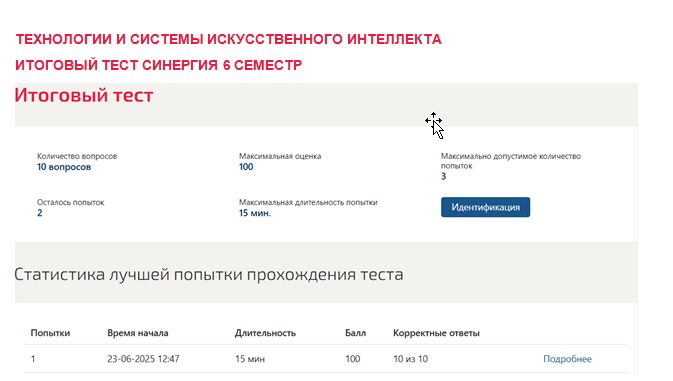
Task: Click the Осталось попыток label
Action: [x=70, y=203]
